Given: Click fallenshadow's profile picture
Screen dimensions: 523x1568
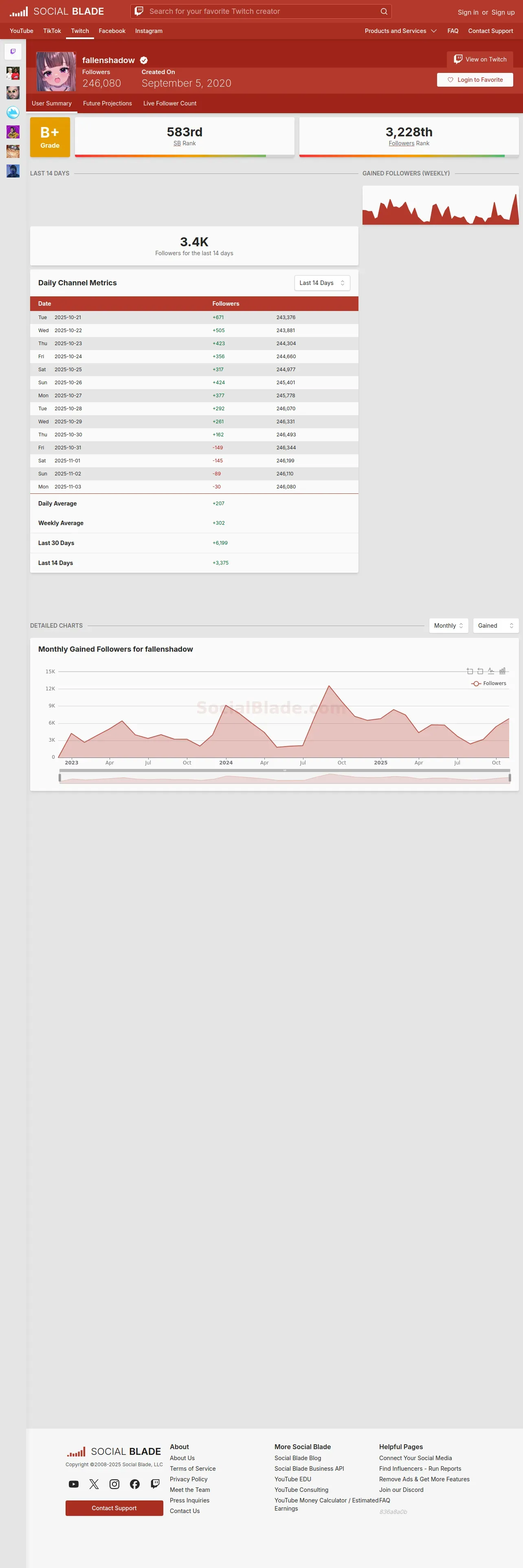Looking at the screenshot, I should 56,71.
